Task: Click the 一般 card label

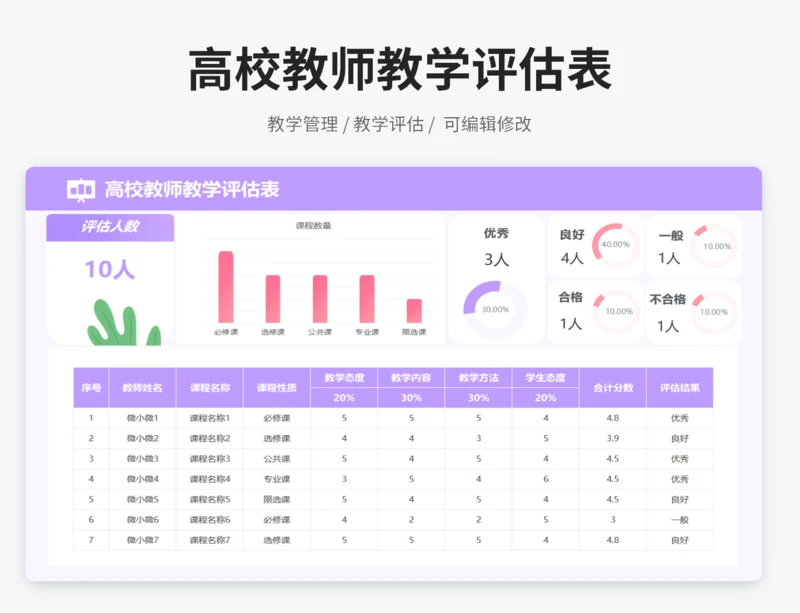Action: coord(671,235)
